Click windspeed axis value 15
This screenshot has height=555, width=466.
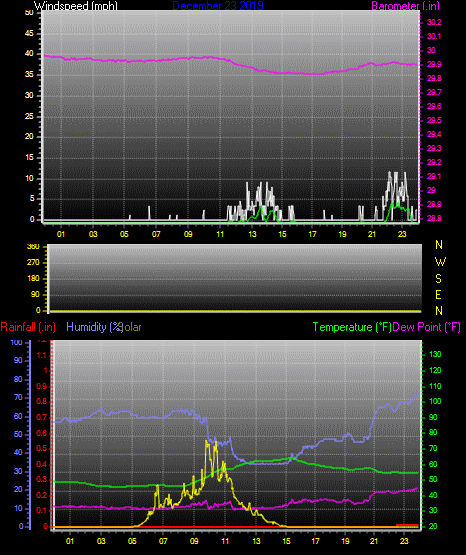29,158
